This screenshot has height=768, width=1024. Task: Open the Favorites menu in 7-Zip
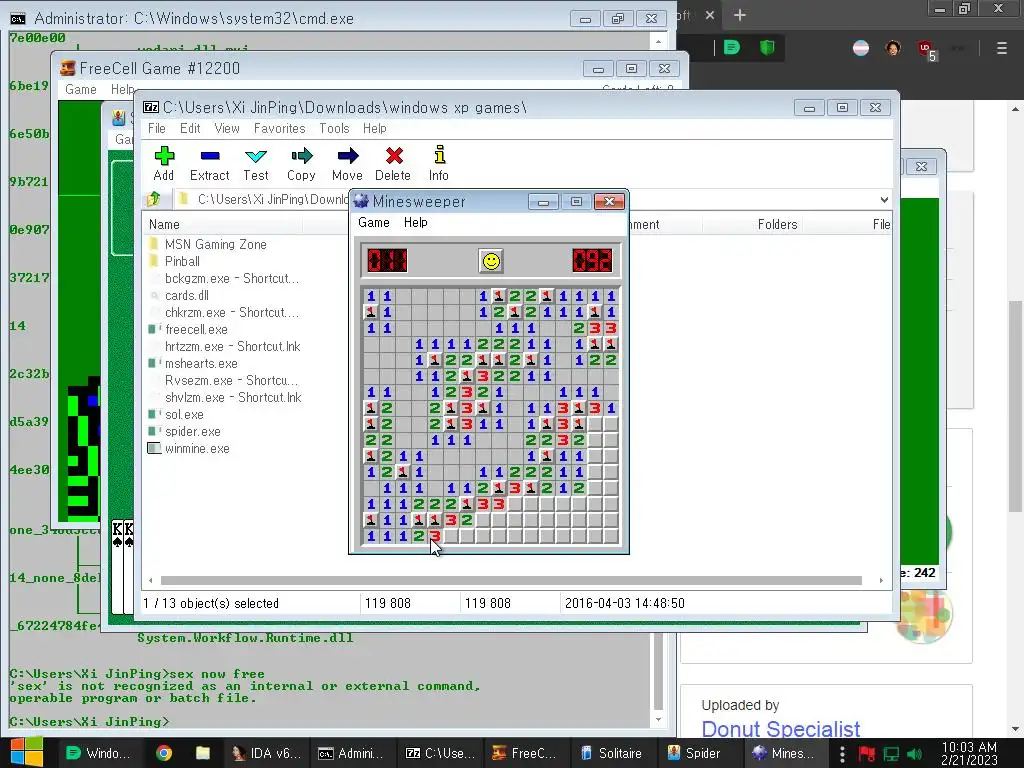(280, 129)
